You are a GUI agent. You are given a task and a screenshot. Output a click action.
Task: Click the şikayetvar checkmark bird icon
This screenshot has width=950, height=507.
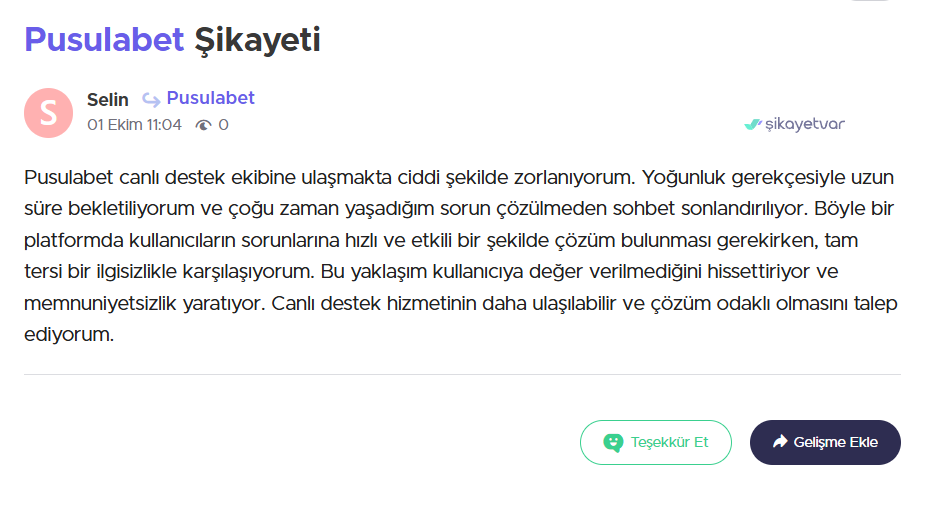[752, 124]
